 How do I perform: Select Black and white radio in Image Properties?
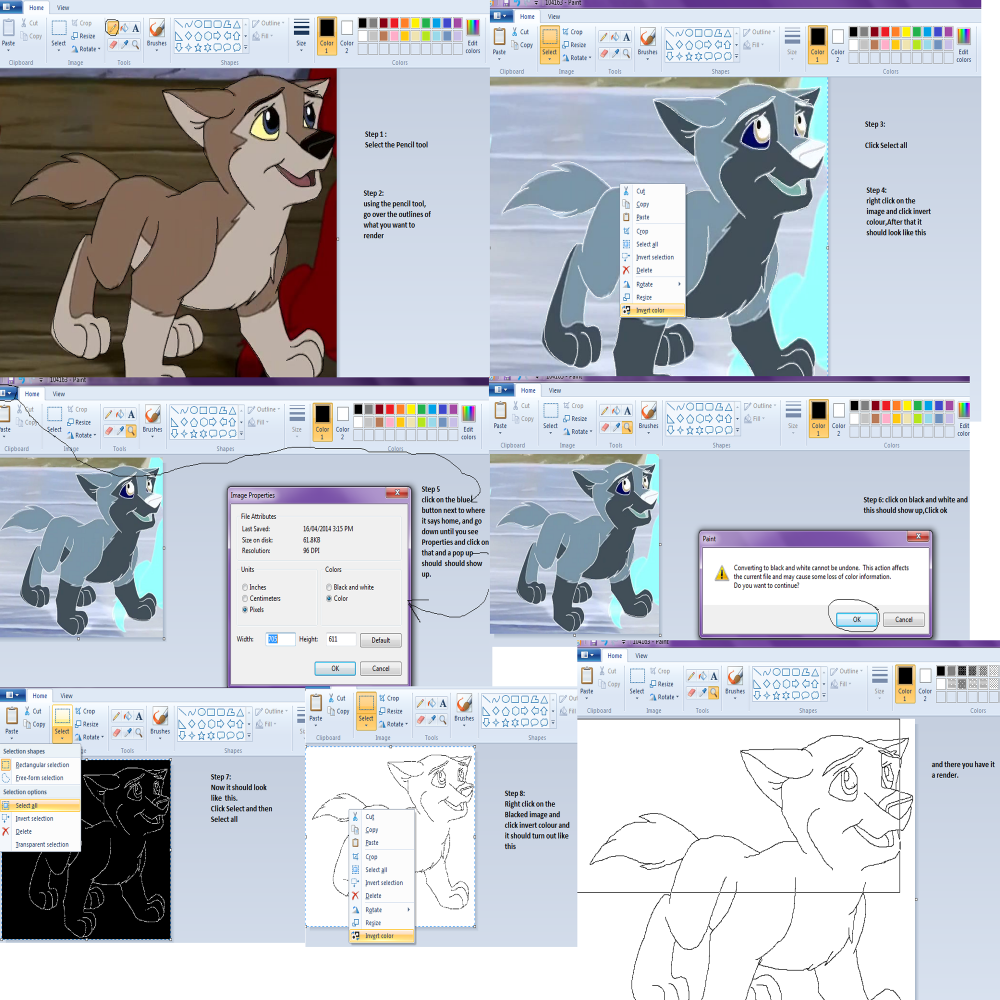click(x=329, y=587)
